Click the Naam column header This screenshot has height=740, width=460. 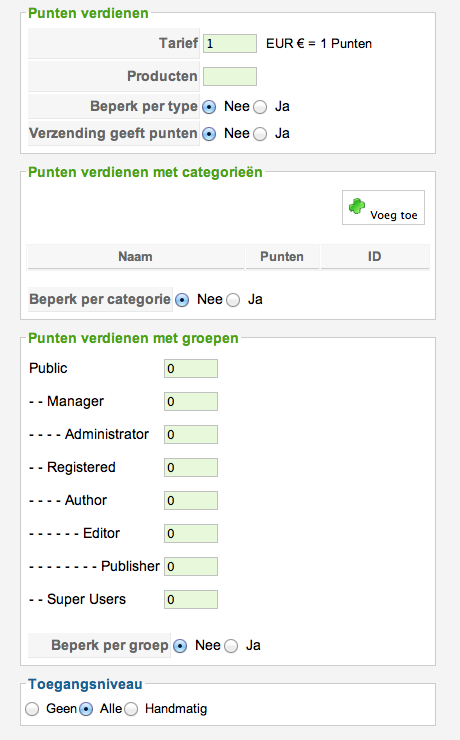(x=135, y=257)
